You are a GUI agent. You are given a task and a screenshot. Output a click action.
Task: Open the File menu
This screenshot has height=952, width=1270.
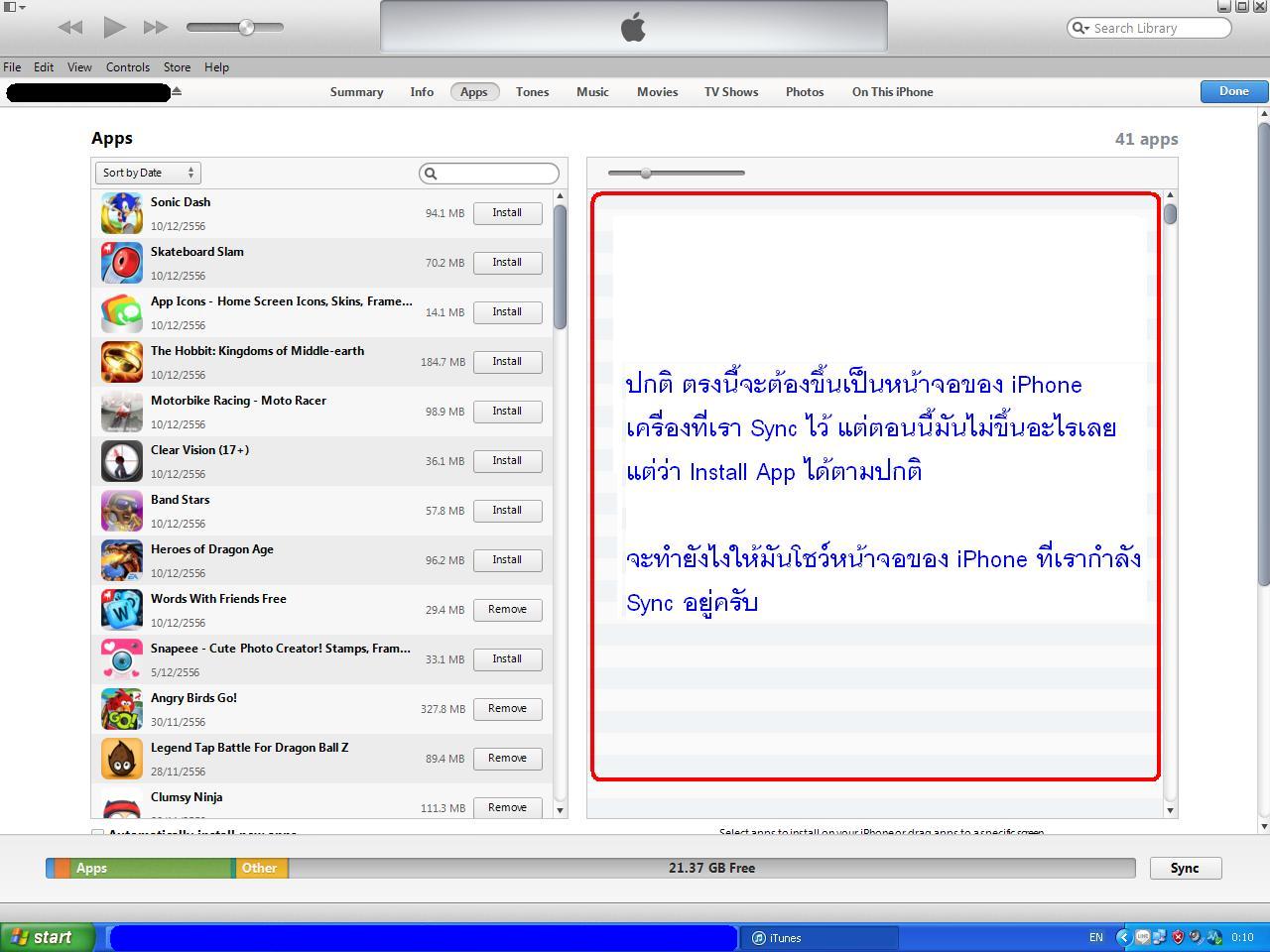[x=12, y=67]
